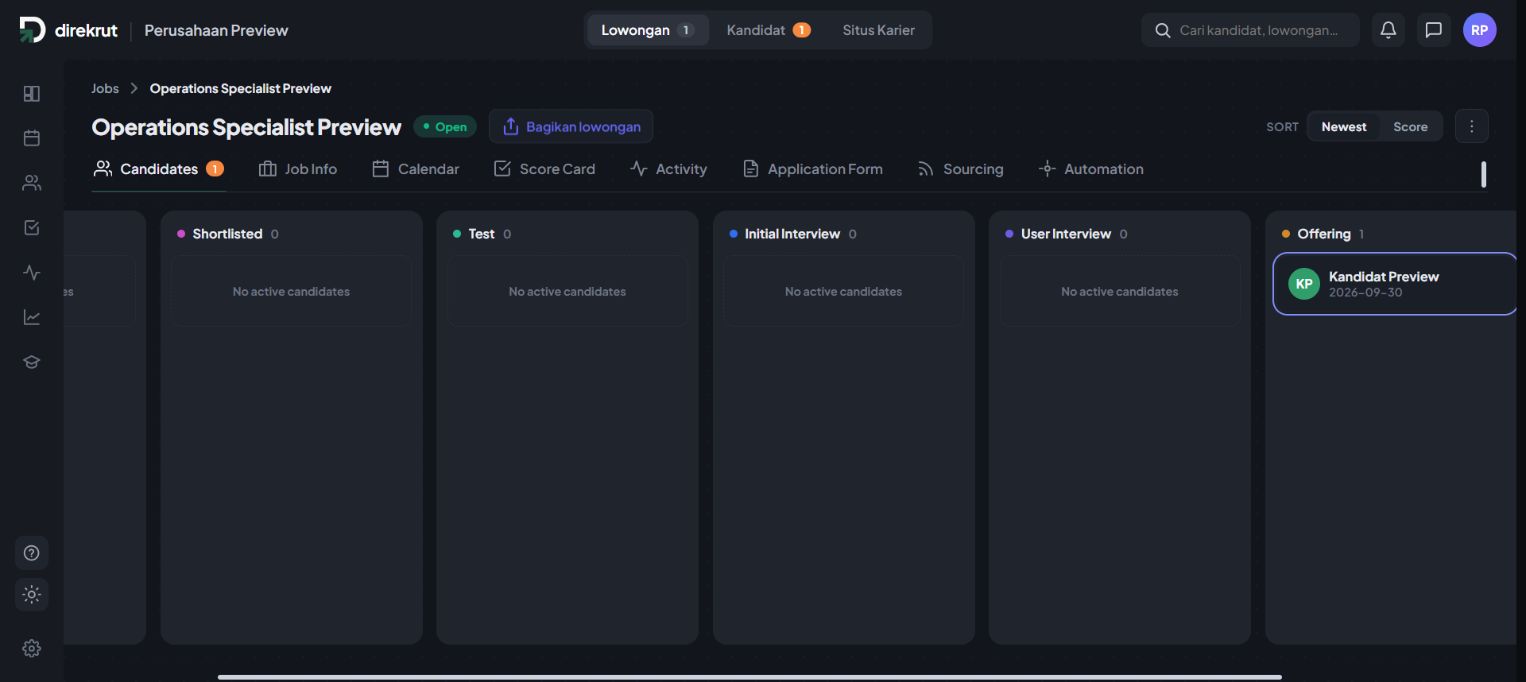Image resolution: width=1526 pixels, height=682 pixels.
Task: Go to Situs Karier in top navigation
Action: click(x=879, y=30)
